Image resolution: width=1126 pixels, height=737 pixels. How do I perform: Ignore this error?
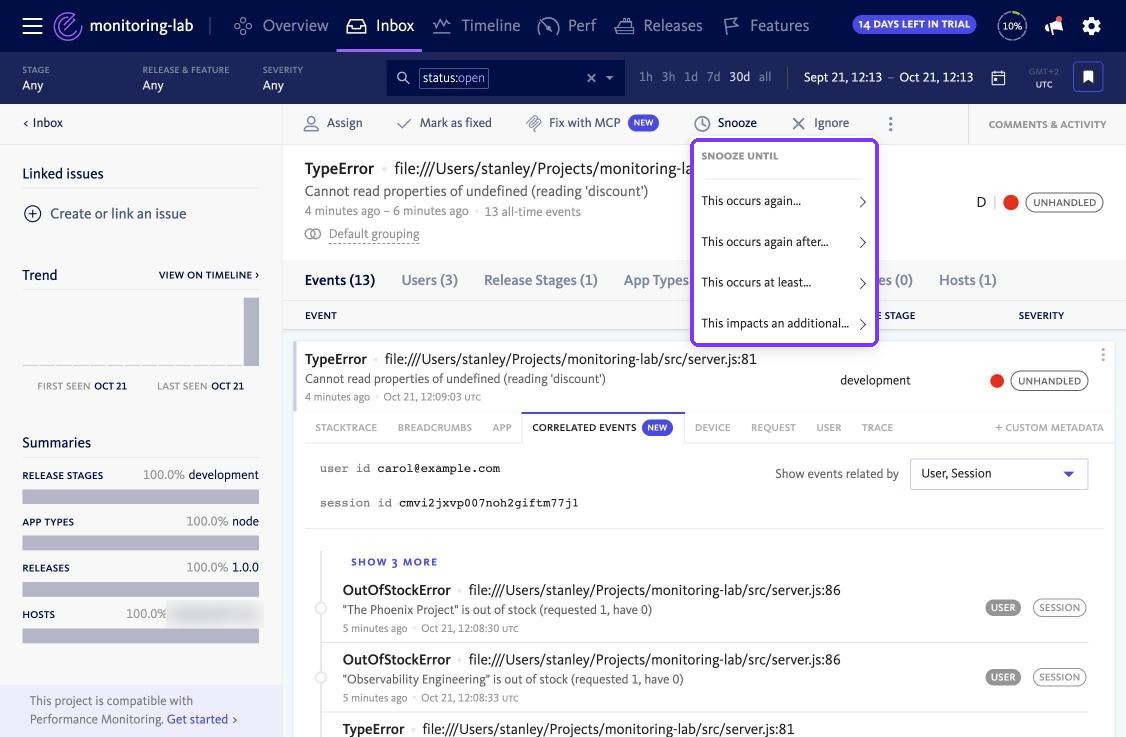click(x=820, y=123)
